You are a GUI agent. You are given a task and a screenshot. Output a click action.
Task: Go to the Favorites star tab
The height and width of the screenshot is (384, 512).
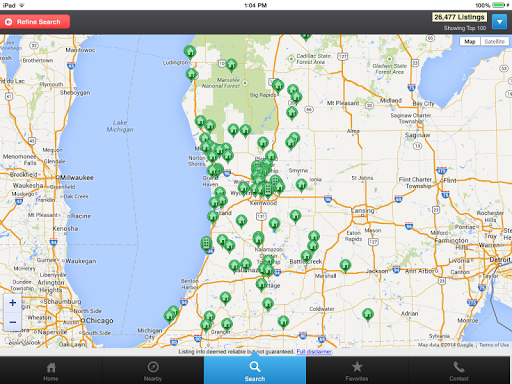click(x=357, y=371)
